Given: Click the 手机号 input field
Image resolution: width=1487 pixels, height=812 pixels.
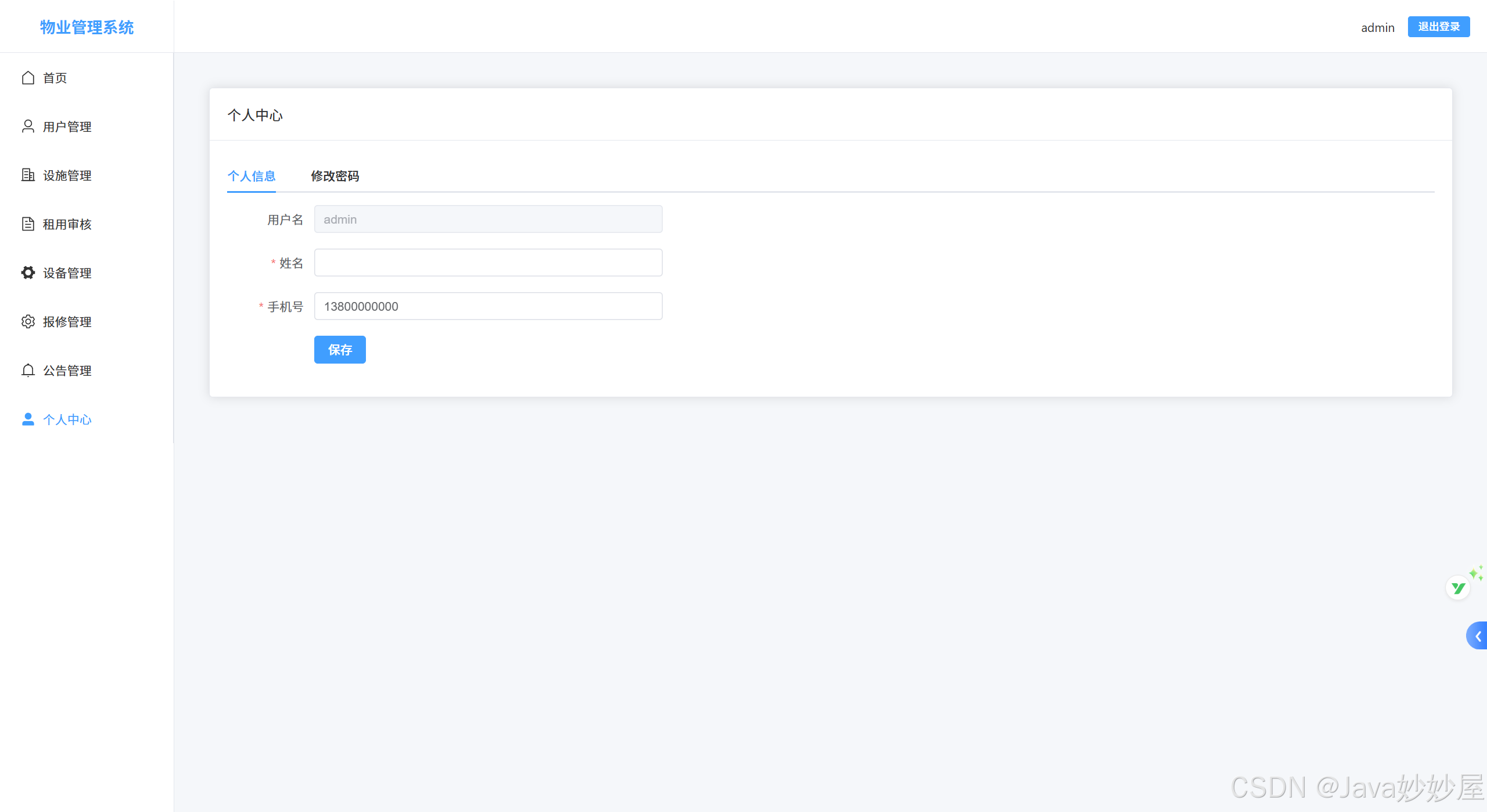Looking at the screenshot, I should [488, 306].
